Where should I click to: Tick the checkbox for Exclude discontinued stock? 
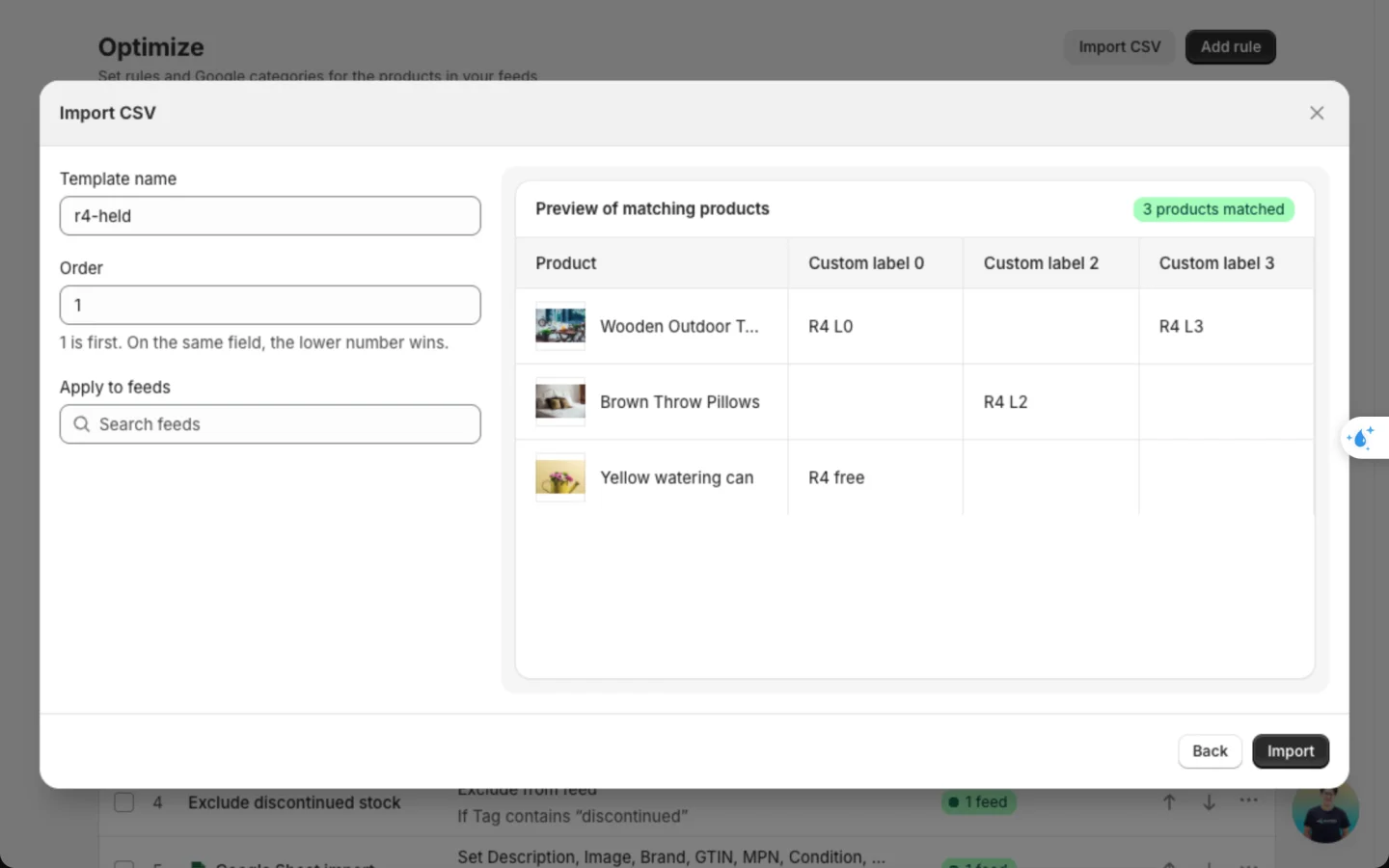(124, 802)
